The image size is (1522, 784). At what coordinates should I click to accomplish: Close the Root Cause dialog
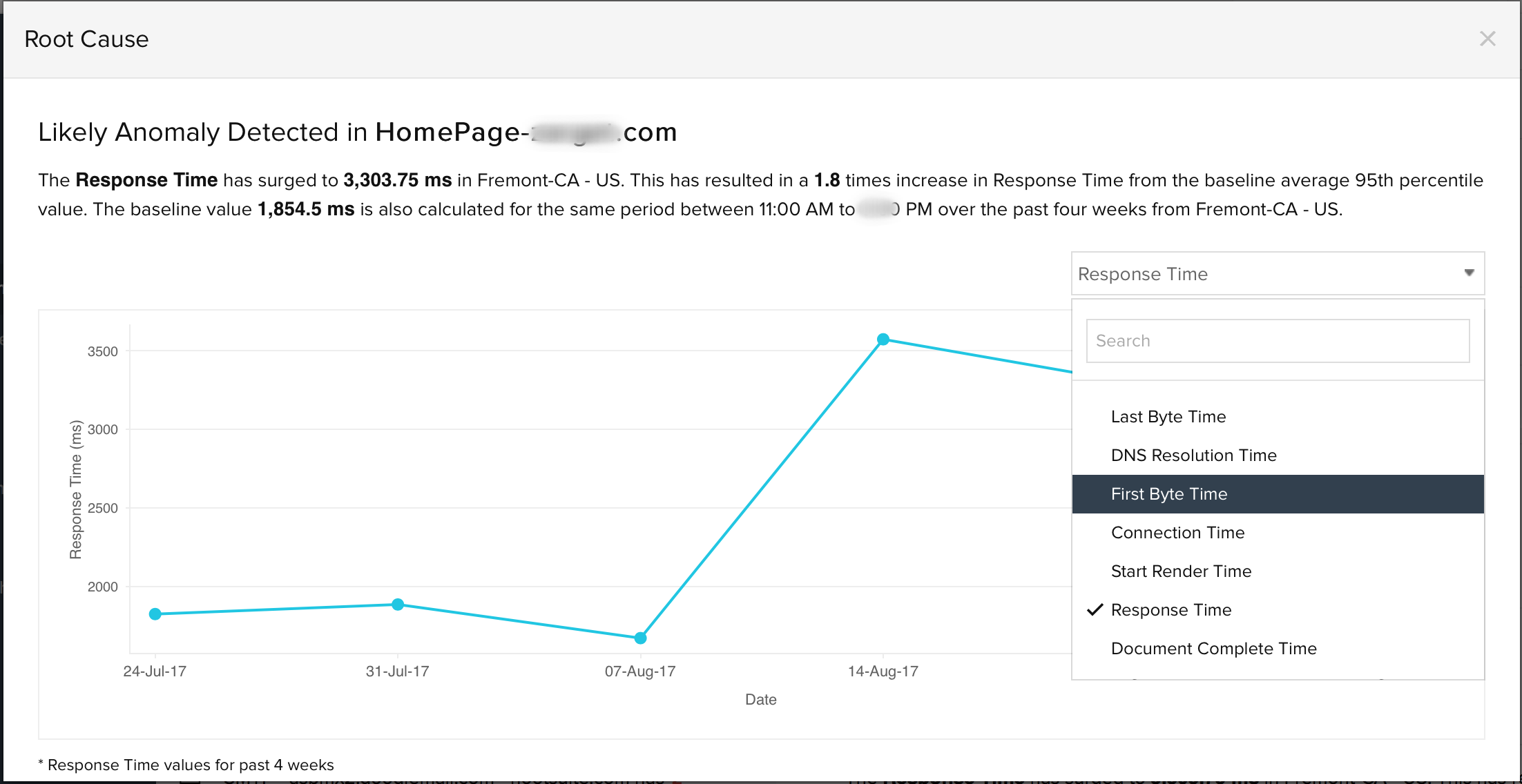coord(1487,39)
